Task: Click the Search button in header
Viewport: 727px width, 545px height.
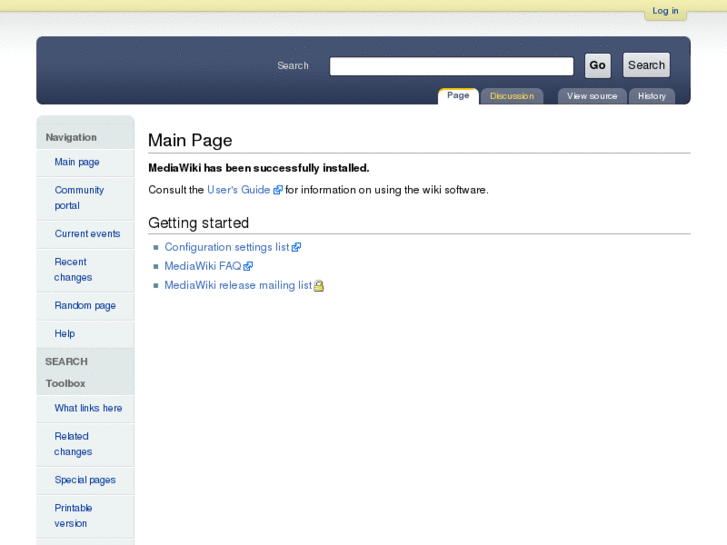Action: (x=646, y=65)
